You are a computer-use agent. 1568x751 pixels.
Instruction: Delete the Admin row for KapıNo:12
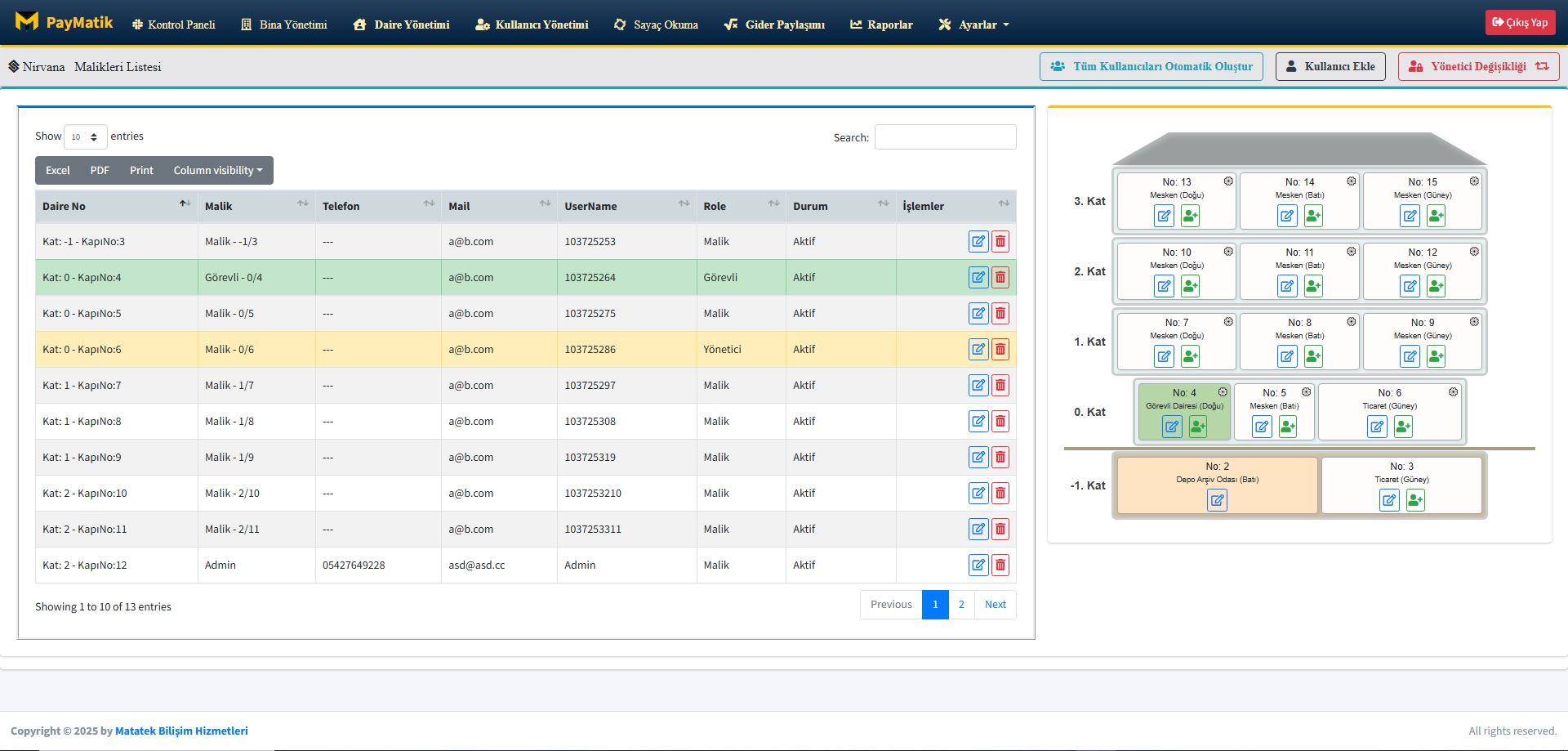click(1000, 565)
